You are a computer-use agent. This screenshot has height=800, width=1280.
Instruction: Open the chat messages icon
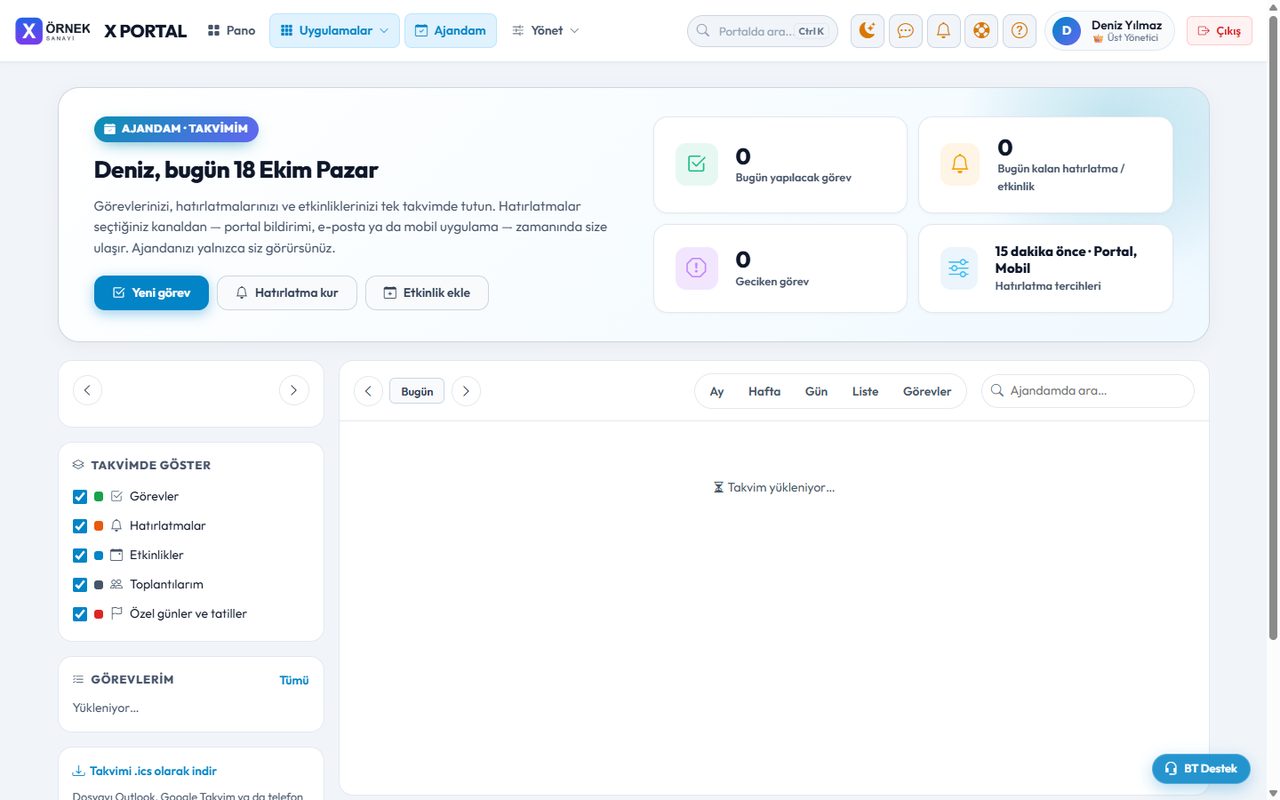point(905,31)
